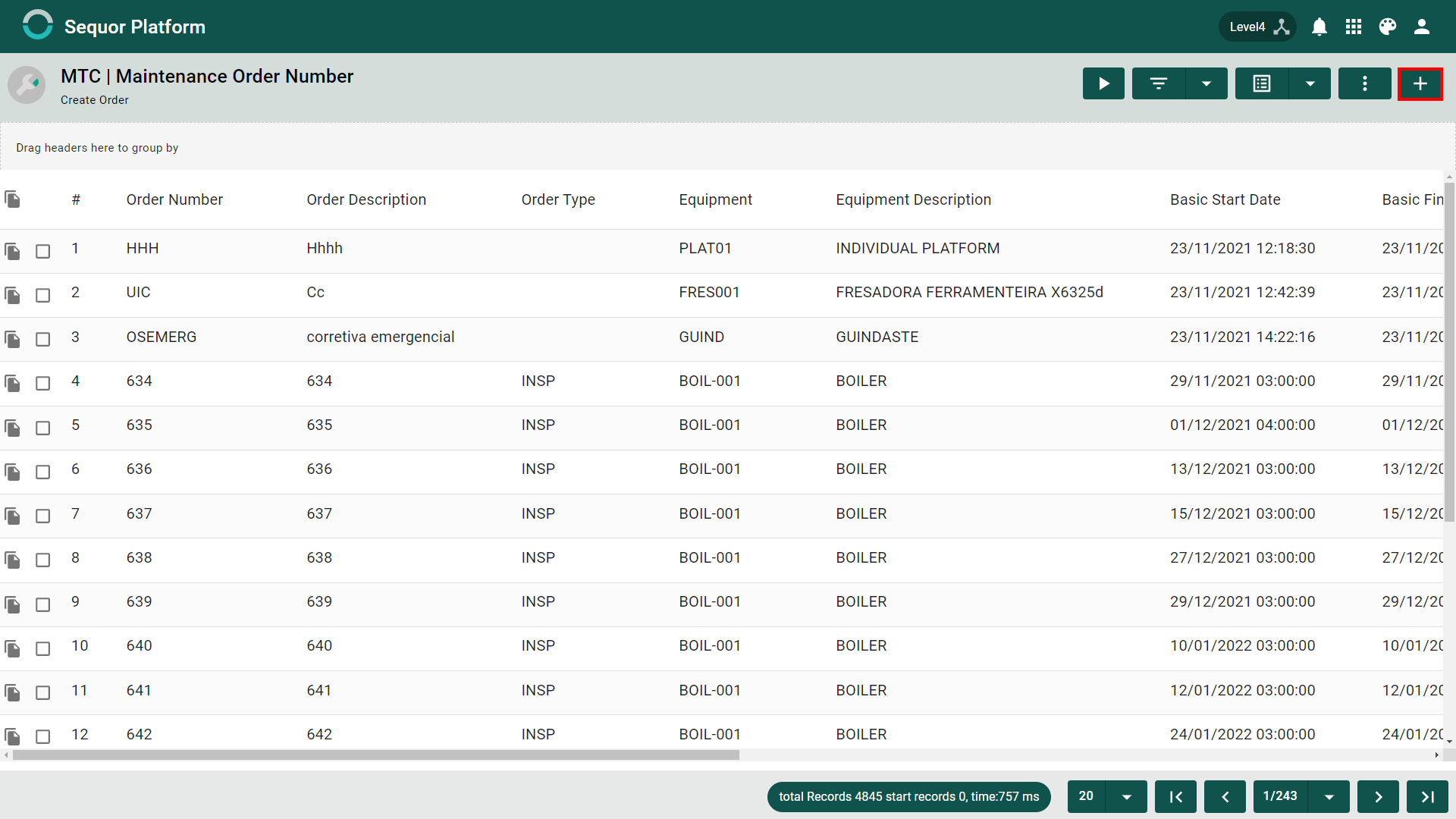Screen dimensions: 1456x819
Task: Expand the page size 20 dropdown
Action: 1126,796
